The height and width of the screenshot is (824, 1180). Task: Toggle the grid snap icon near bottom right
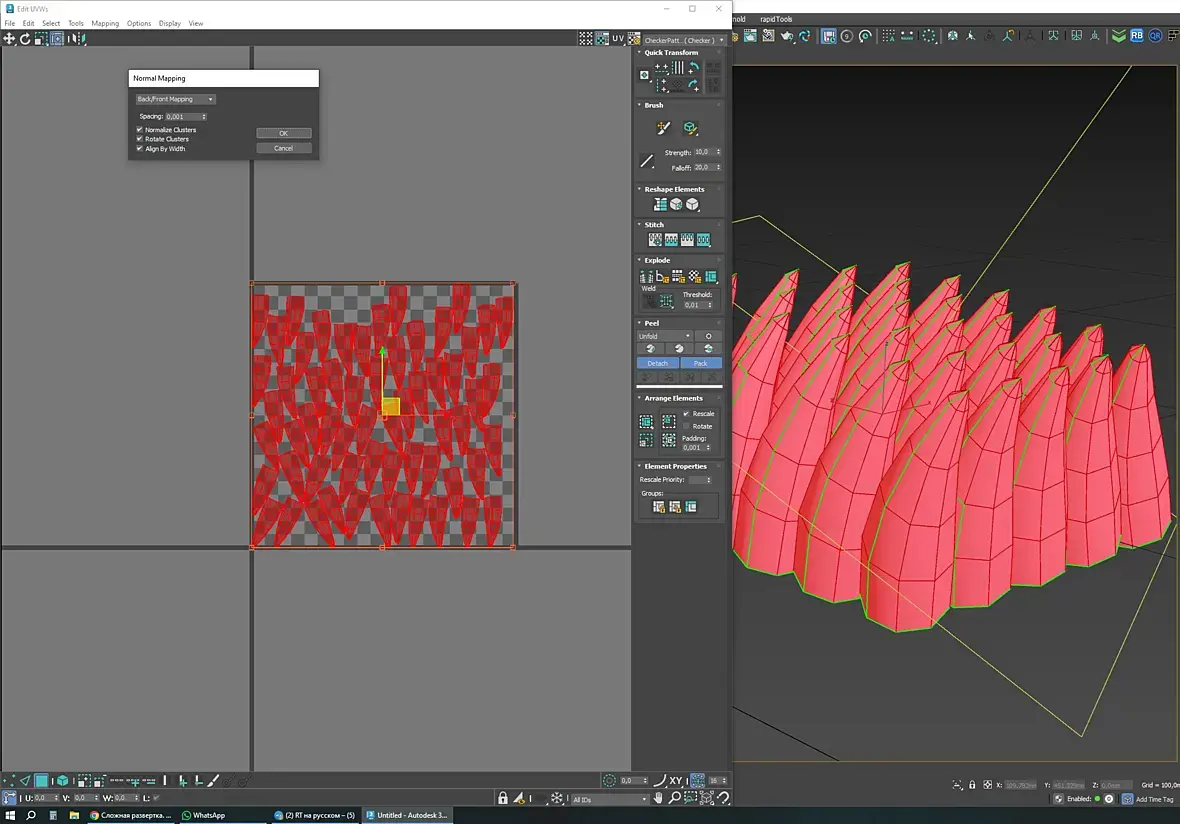click(x=698, y=781)
